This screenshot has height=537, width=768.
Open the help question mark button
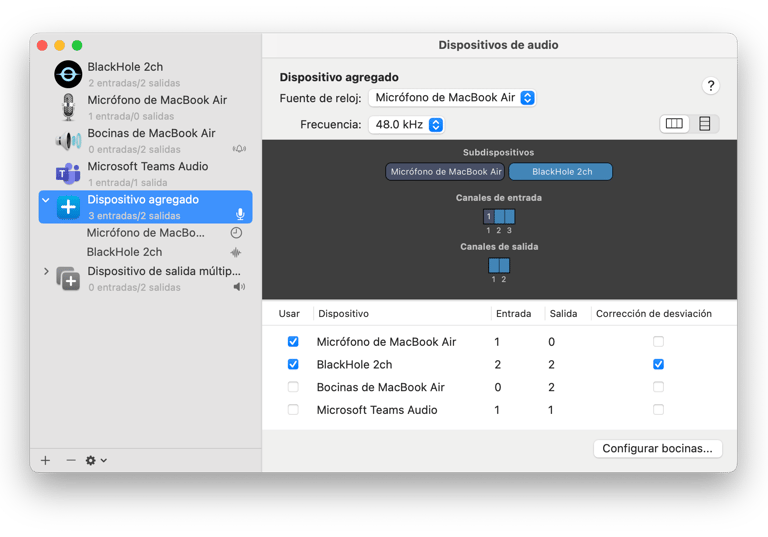711,86
